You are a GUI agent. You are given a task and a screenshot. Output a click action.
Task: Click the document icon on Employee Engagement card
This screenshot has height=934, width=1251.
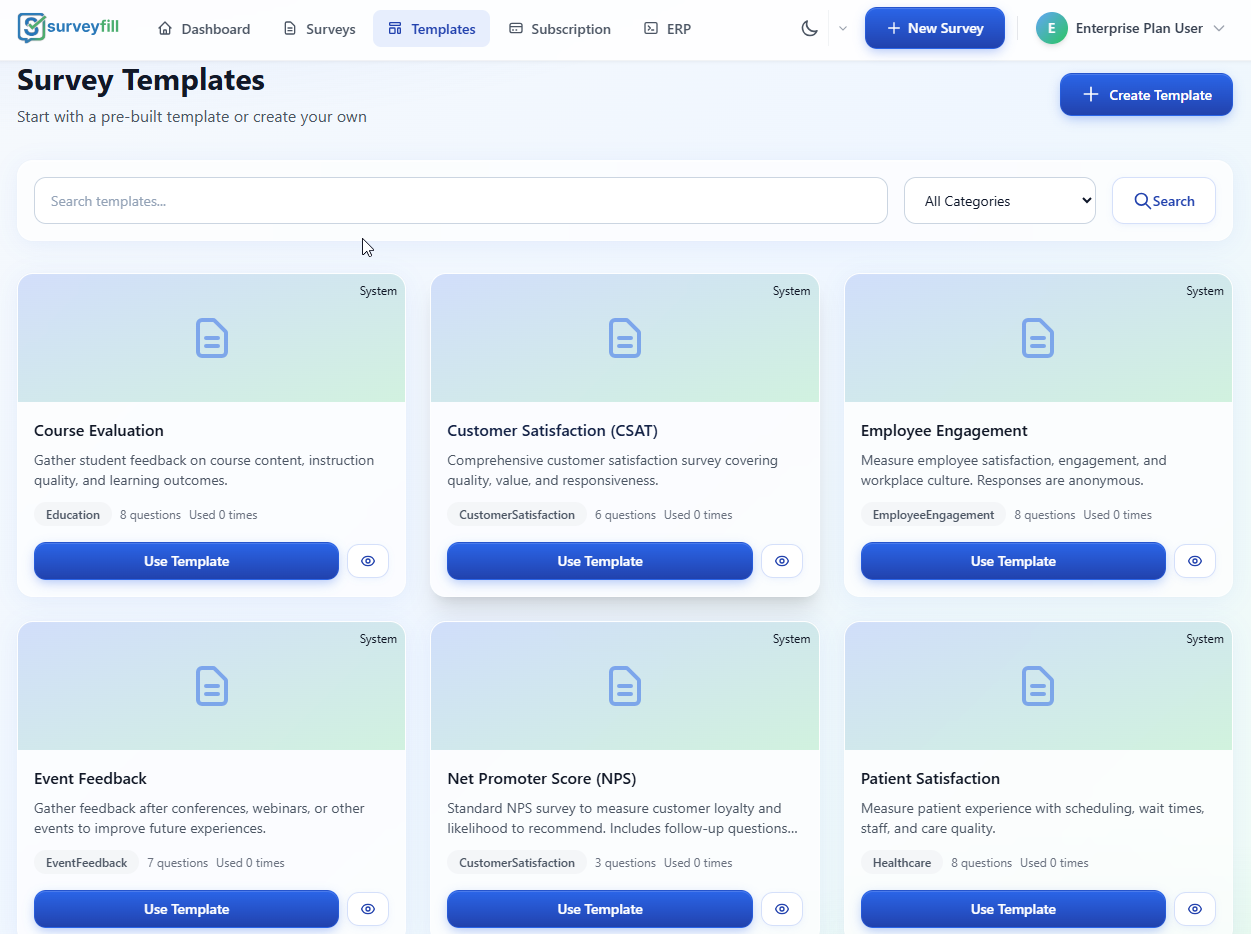1038,338
